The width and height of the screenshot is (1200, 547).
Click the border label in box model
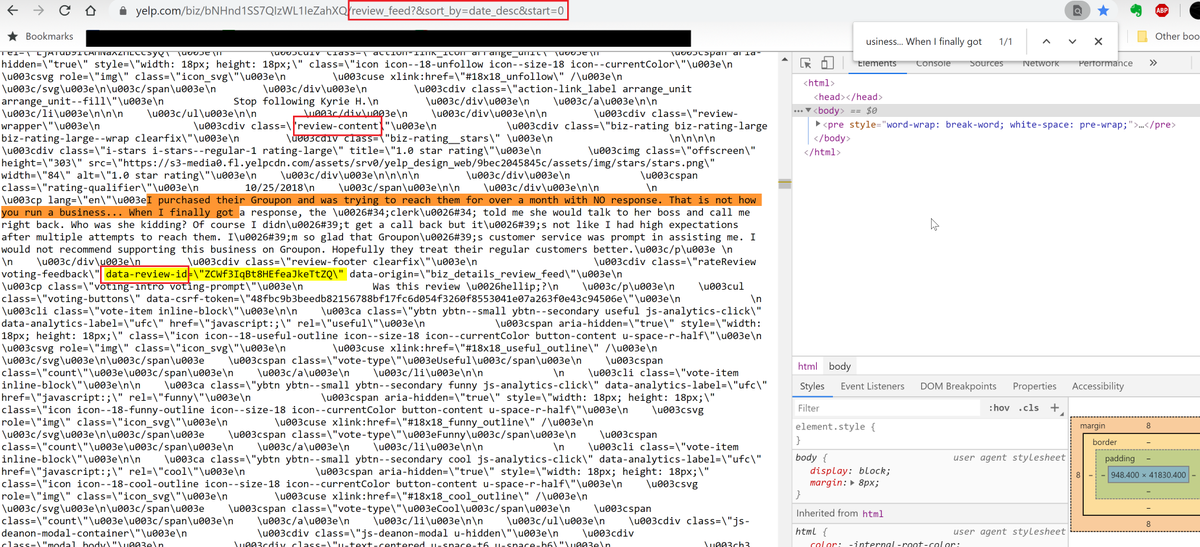tap(1105, 442)
